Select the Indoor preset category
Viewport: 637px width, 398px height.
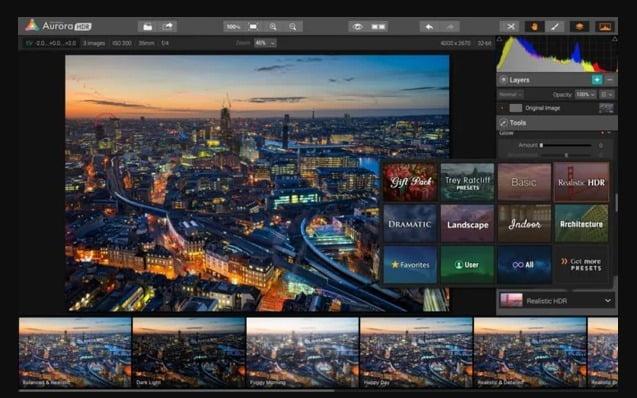point(524,223)
